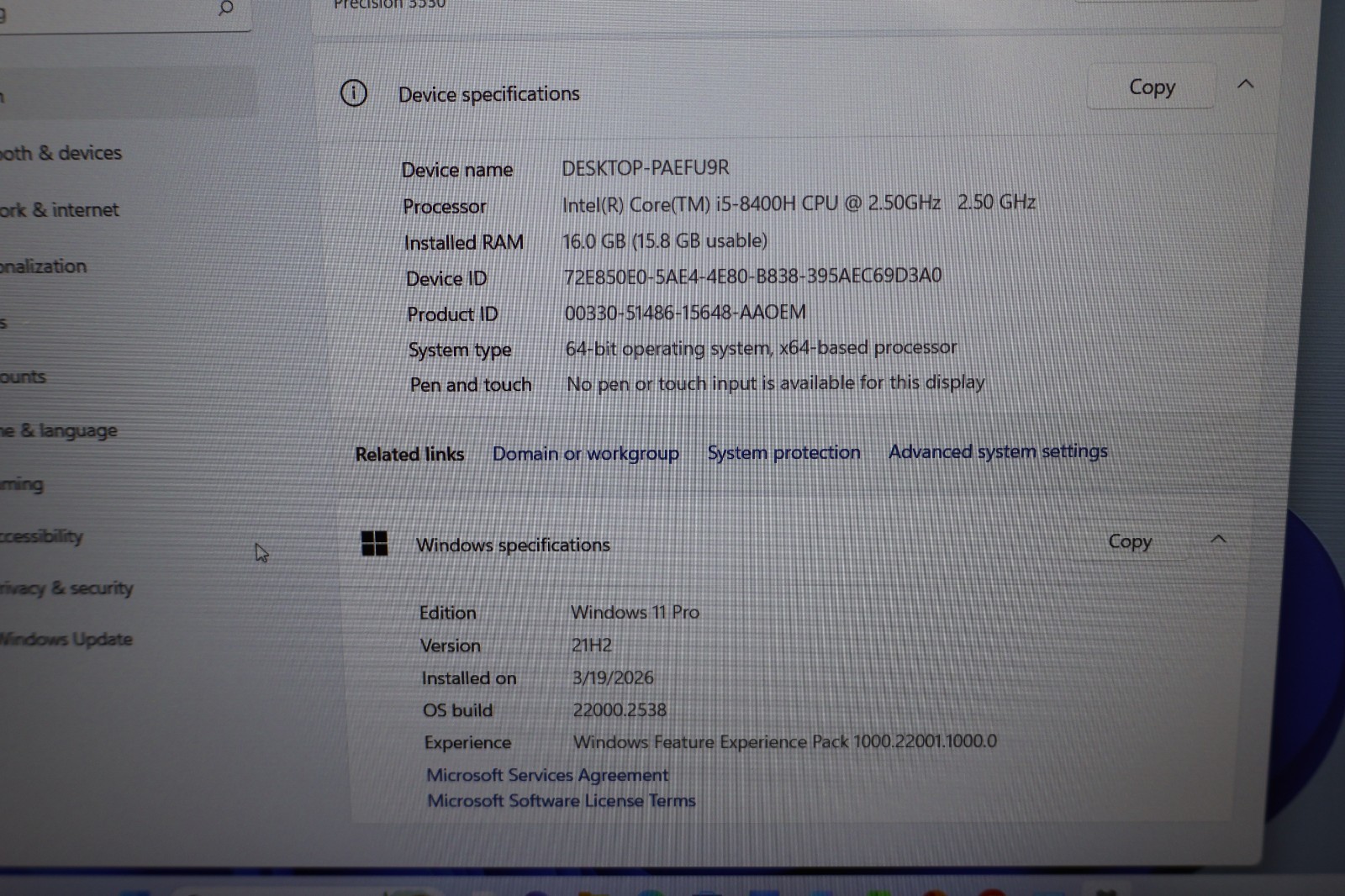The image size is (1345, 896).
Task: Open Domain or workgroup link
Action: [586, 454]
